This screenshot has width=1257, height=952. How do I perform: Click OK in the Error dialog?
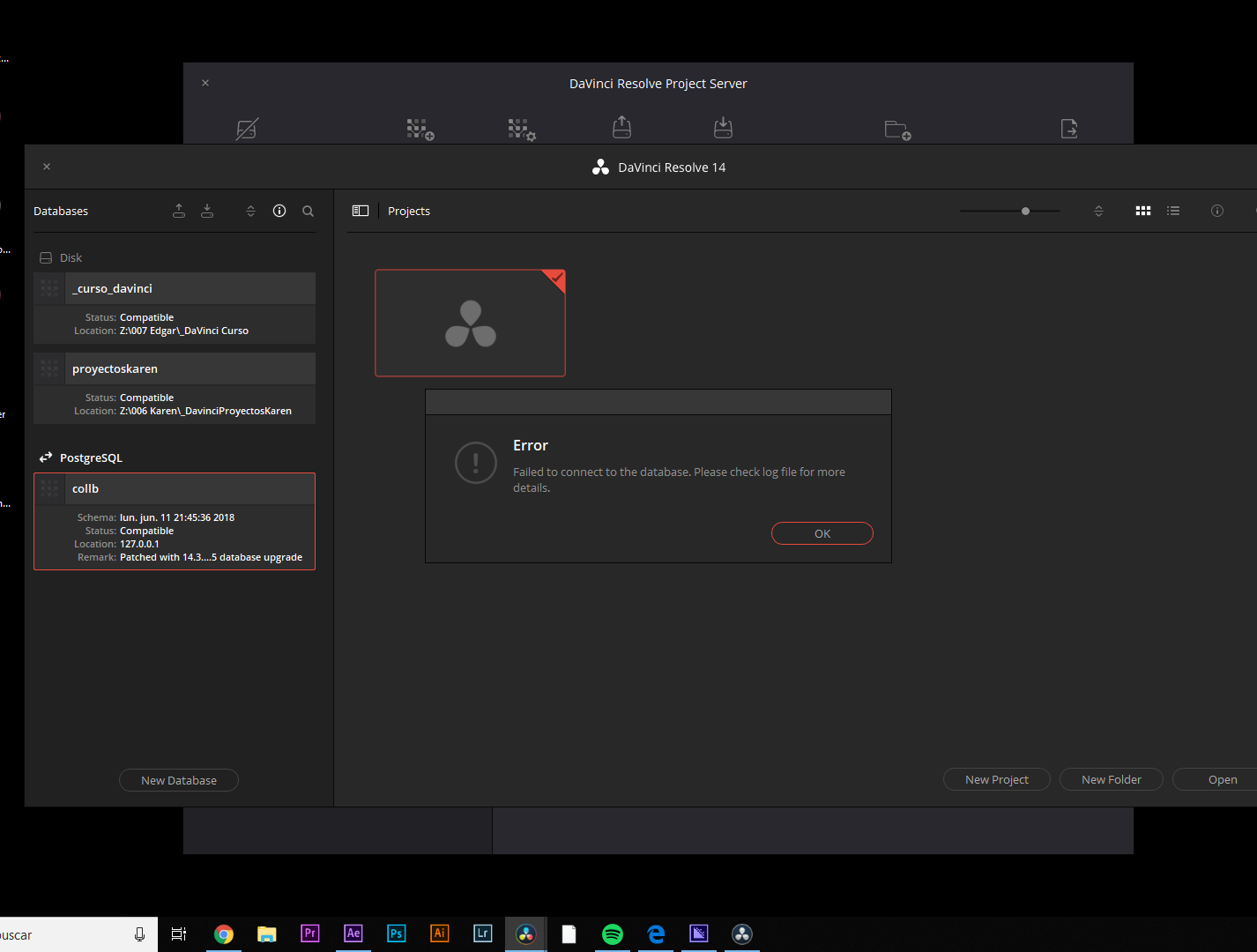point(822,533)
